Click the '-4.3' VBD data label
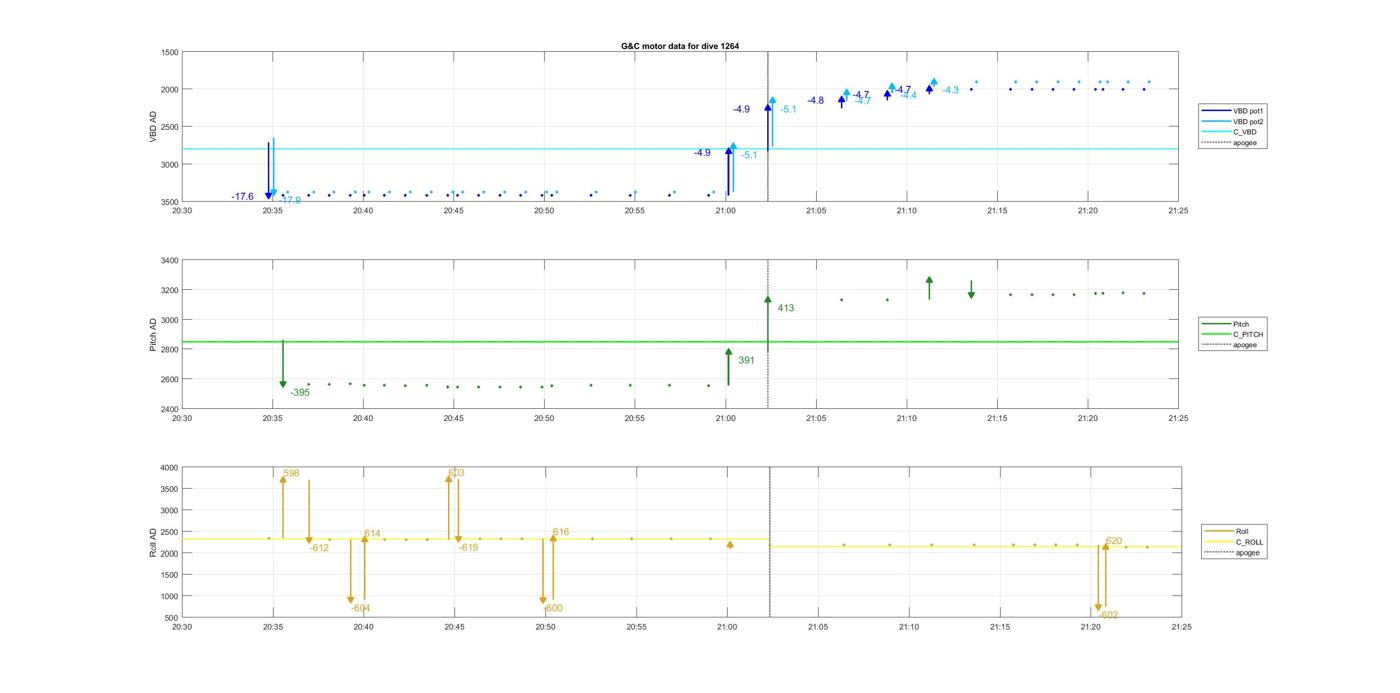 point(950,90)
